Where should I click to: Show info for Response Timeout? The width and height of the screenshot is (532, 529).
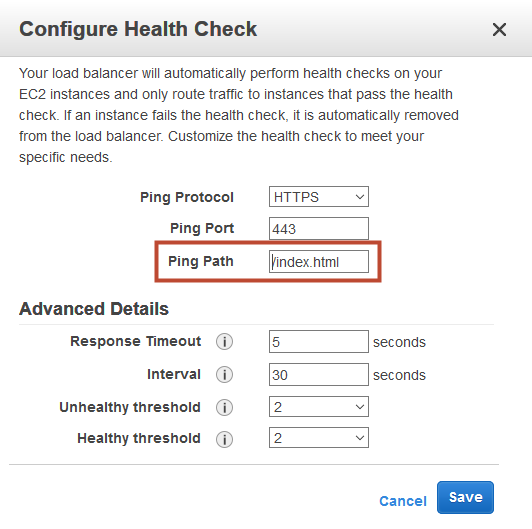(224, 341)
